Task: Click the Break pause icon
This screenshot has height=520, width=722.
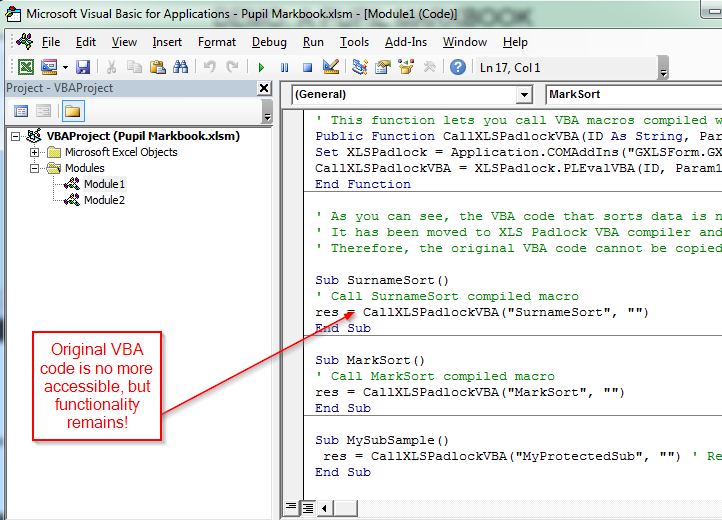Action: pyautogui.click(x=285, y=68)
